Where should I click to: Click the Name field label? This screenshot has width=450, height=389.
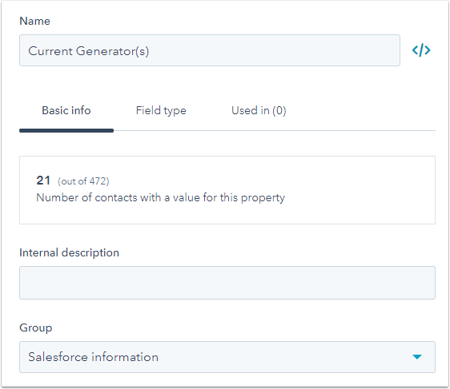point(35,21)
